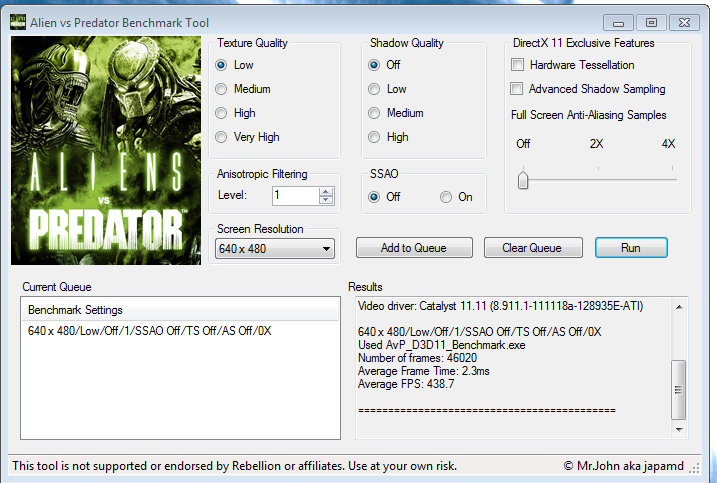Click the app icon in title bar
The width and height of the screenshot is (717, 483).
pos(18,22)
